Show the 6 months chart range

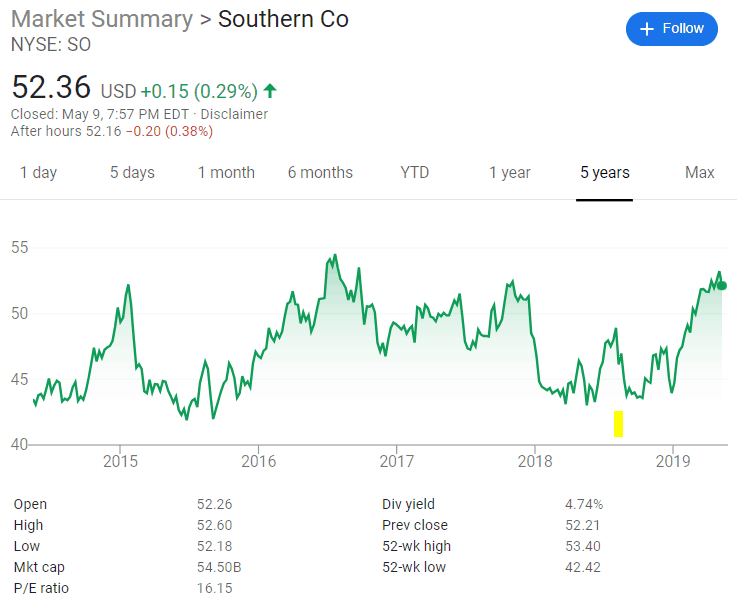tap(320, 172)
